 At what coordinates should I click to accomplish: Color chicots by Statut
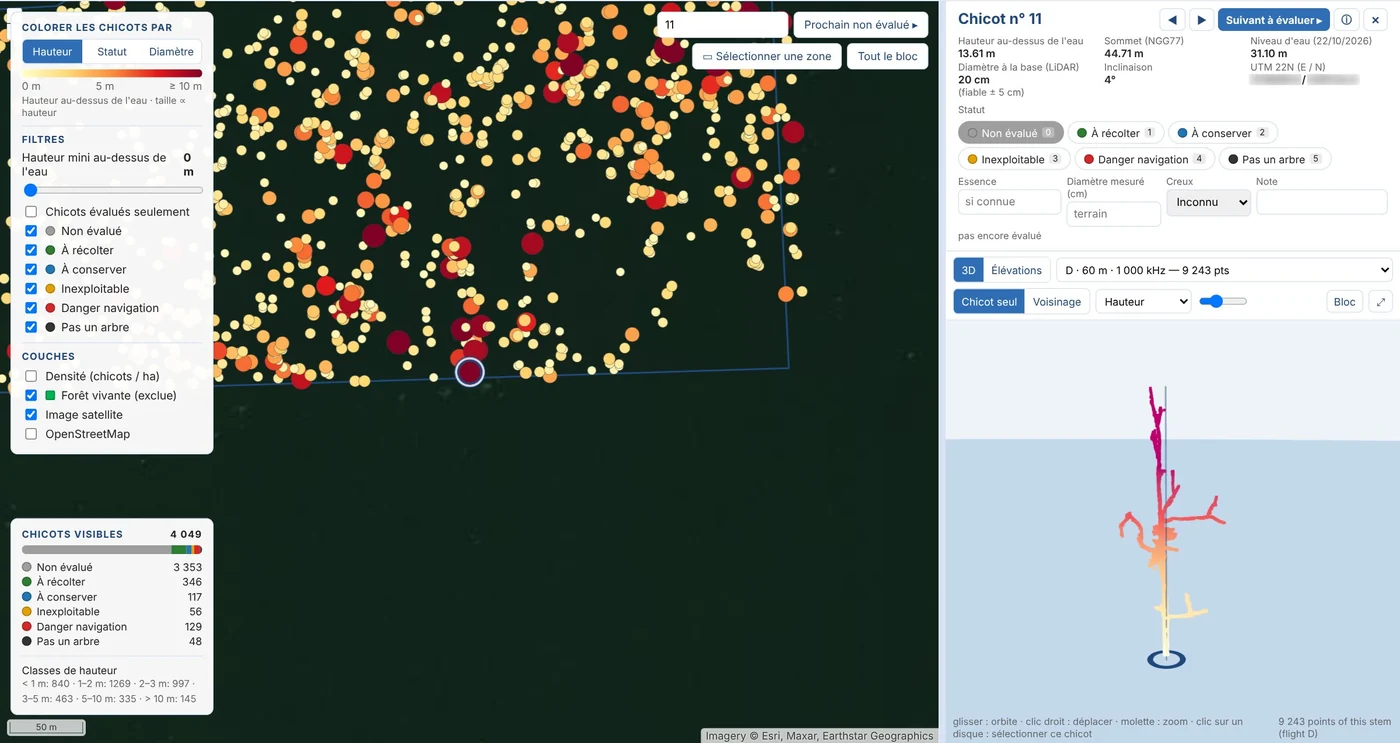coord(112,52)
